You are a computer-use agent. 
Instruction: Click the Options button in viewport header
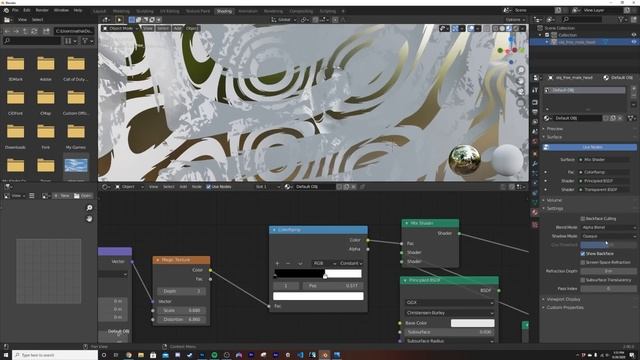point(515,20)
